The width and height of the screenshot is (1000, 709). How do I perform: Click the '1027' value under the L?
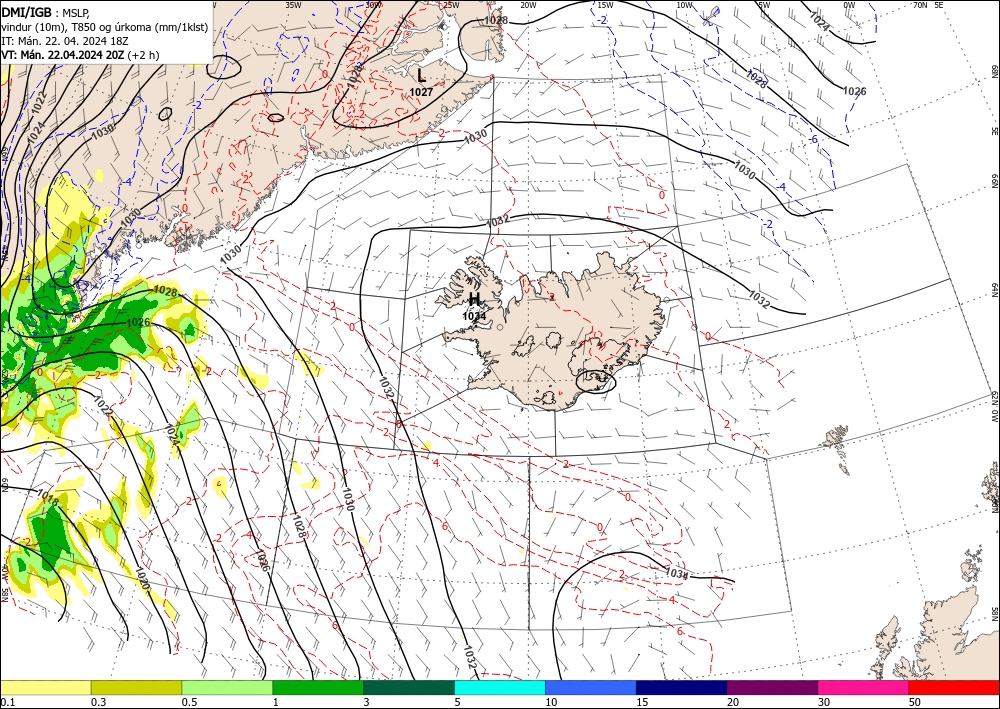point(421,92)
